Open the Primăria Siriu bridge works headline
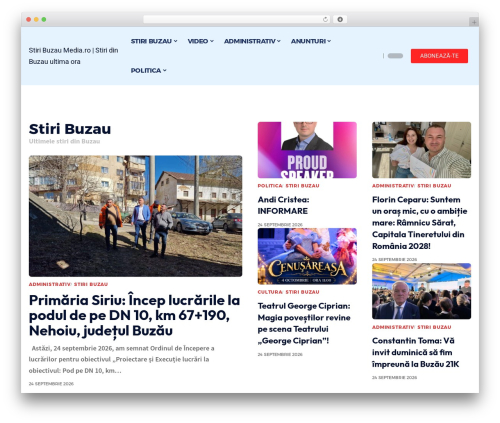The height and width of the screenshot is (423, 500). [134, 315]
